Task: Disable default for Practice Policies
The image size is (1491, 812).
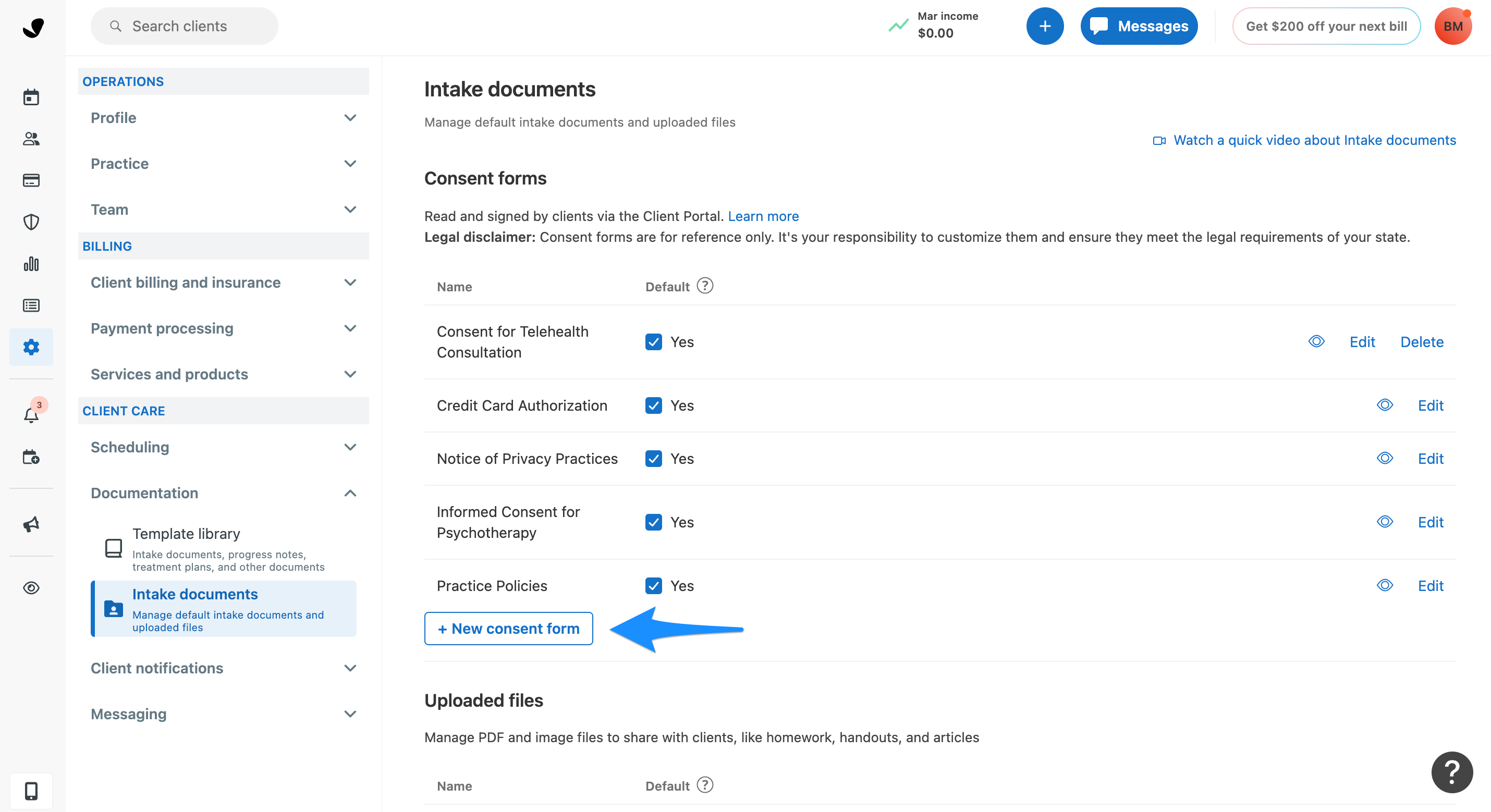Action: pos(653,586)
